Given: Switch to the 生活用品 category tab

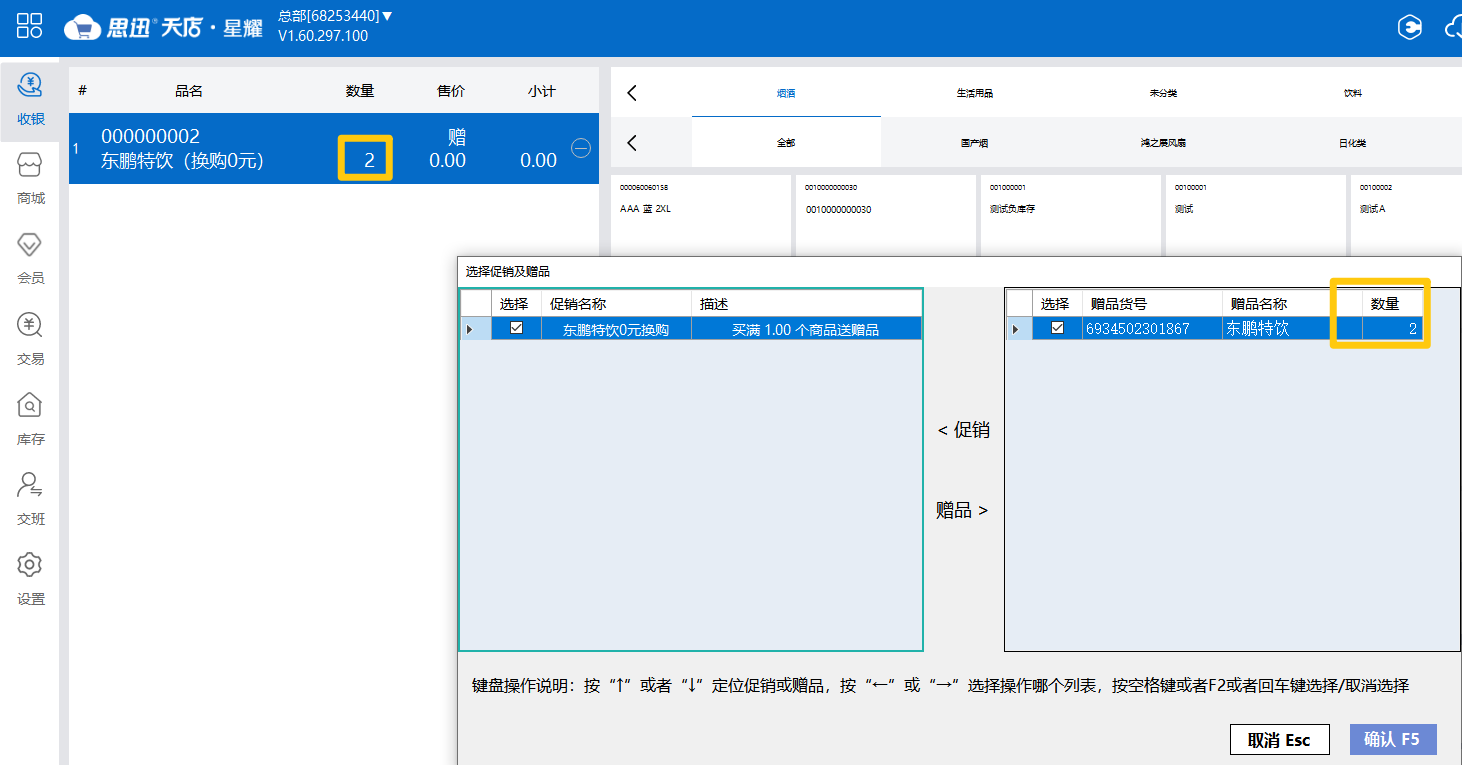Looking at the screenshot, I should point(974,93).
